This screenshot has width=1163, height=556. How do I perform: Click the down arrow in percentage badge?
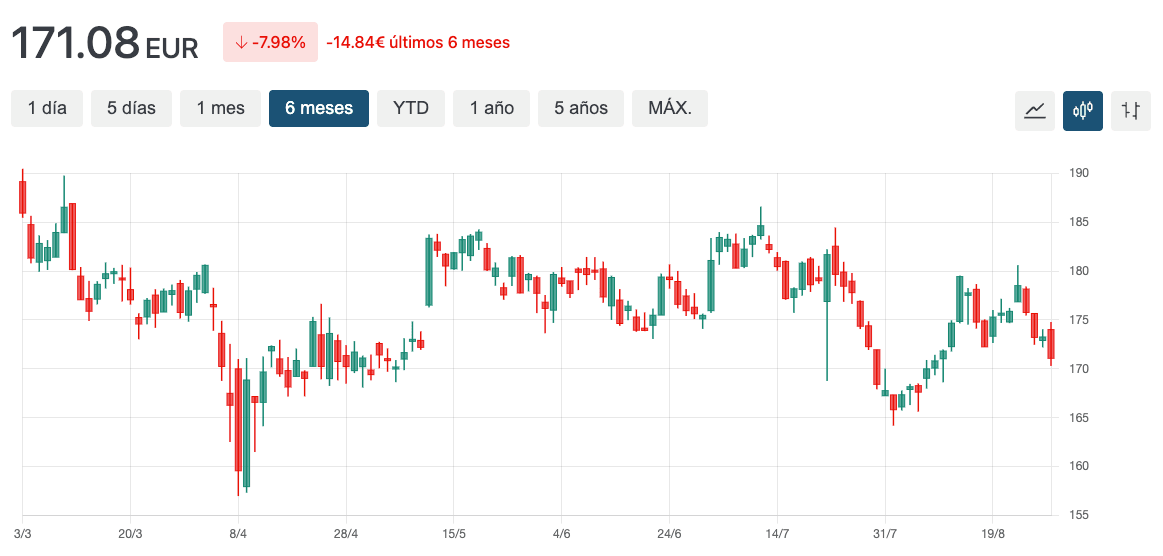coord(240,43)
